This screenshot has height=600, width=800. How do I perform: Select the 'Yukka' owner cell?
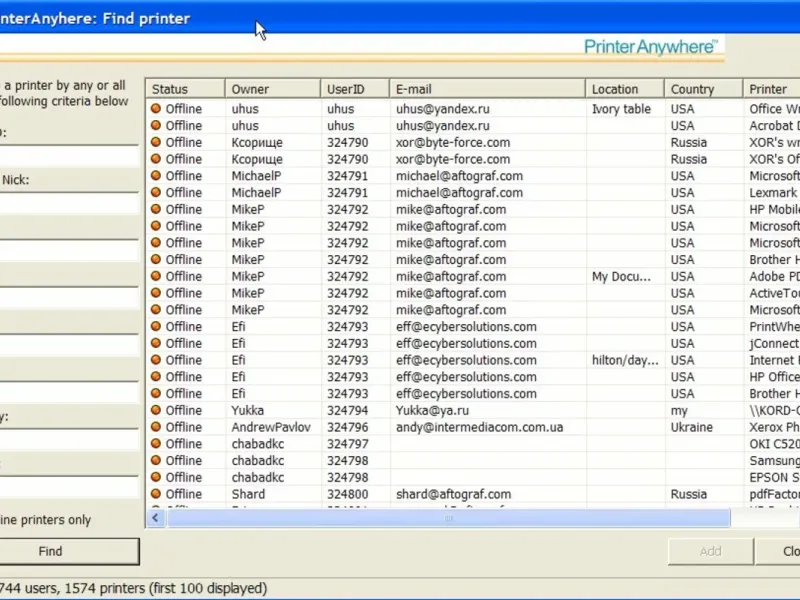click(x=247, y=410)
